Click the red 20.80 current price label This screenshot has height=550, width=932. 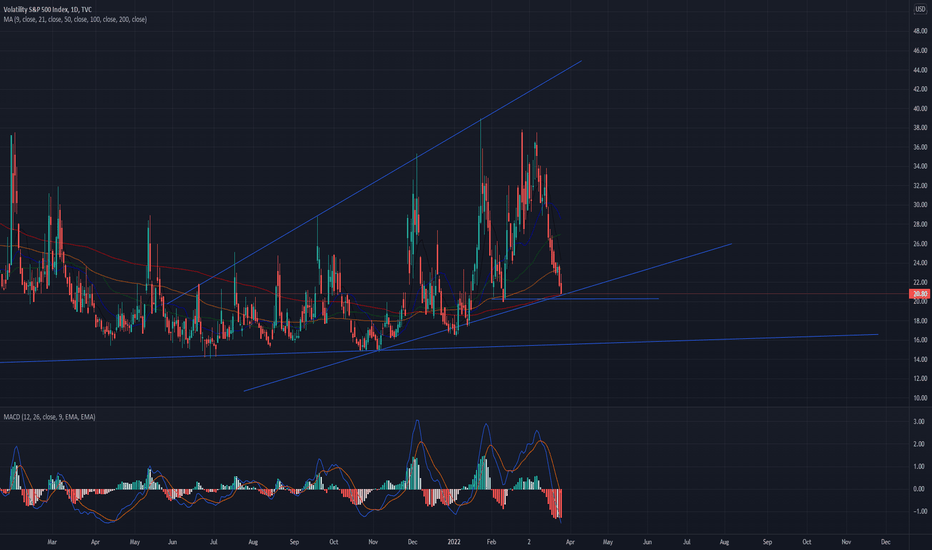[x=920, y=294]
